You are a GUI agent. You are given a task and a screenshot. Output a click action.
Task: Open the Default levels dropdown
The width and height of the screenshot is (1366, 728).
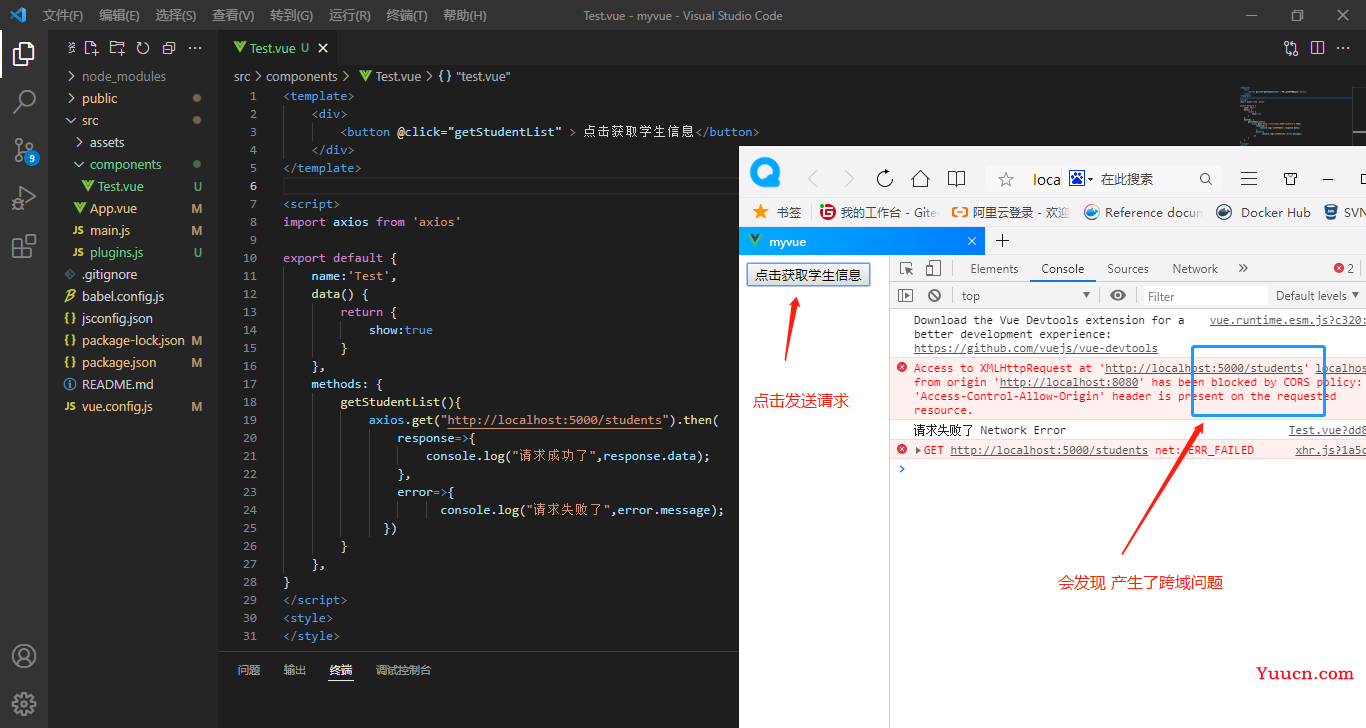pyautogui.click(x=1317, y=296)
